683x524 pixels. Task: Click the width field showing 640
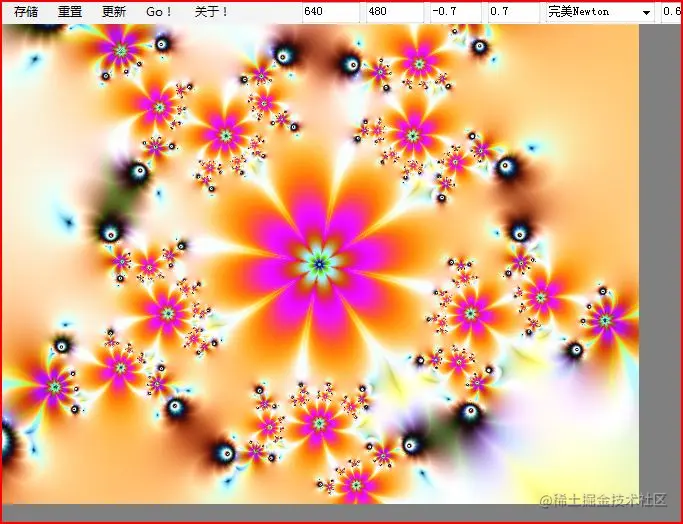(331, 12)
